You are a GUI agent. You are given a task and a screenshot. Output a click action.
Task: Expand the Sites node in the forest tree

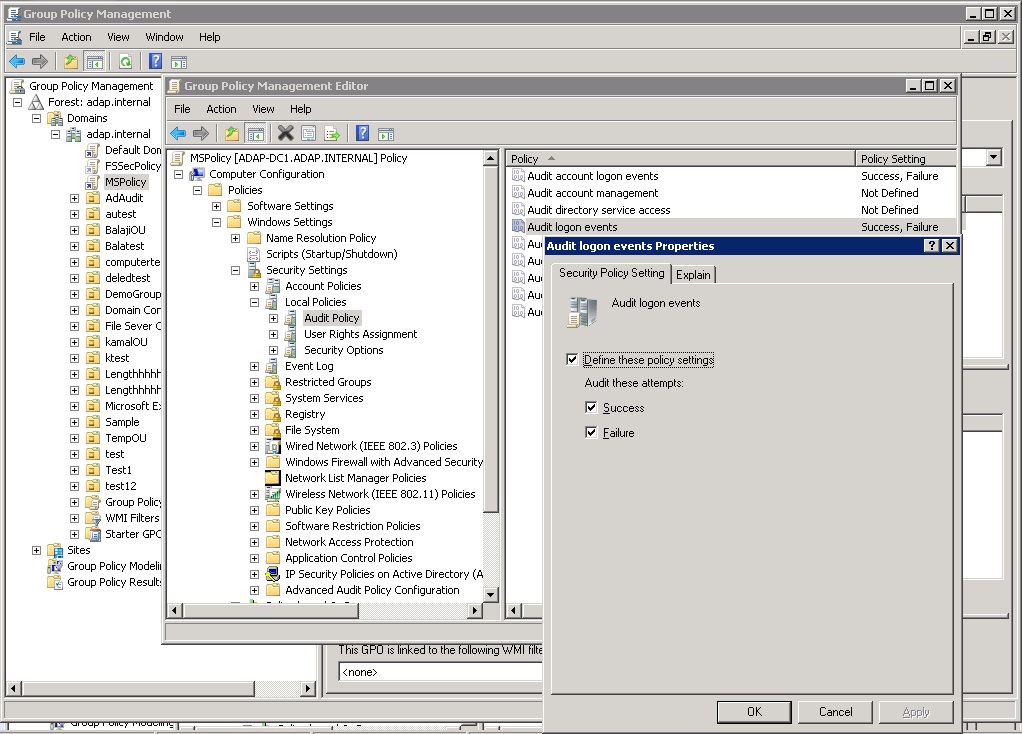pyautogui.click(x=36, y=550)
